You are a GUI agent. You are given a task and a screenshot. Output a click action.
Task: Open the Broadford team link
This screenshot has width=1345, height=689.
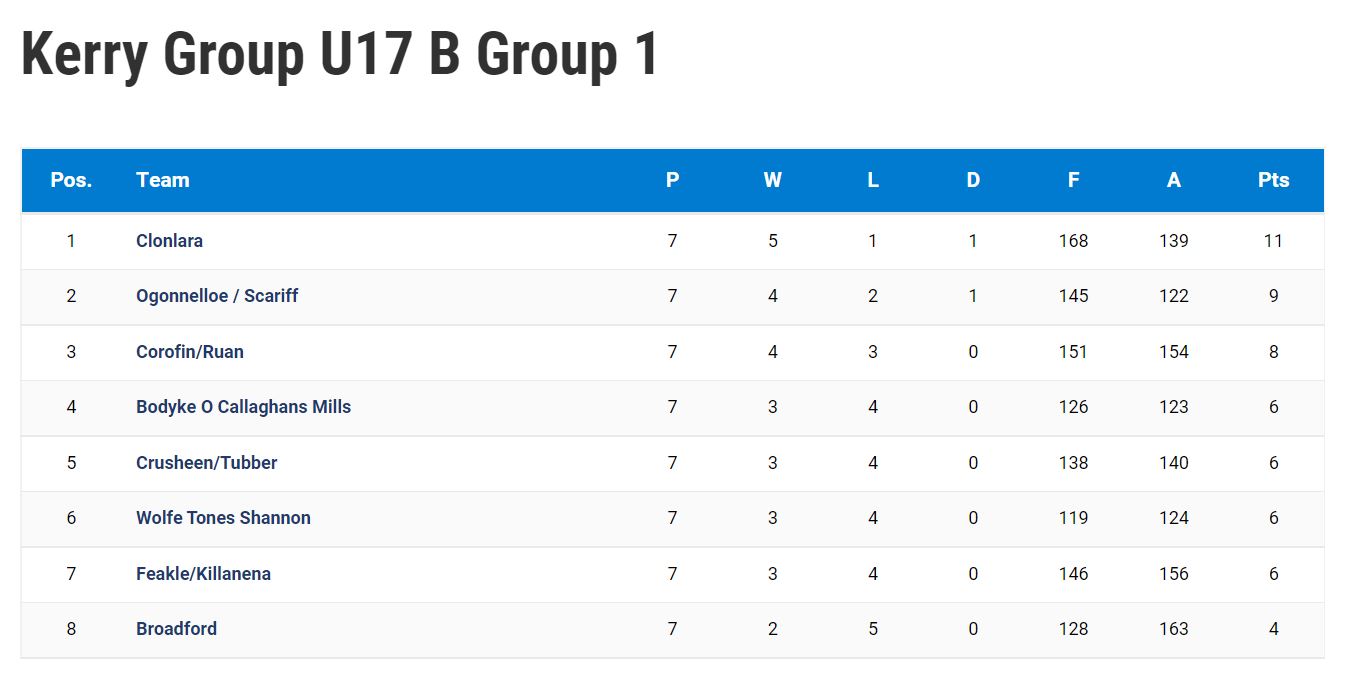tap(176, 629)
